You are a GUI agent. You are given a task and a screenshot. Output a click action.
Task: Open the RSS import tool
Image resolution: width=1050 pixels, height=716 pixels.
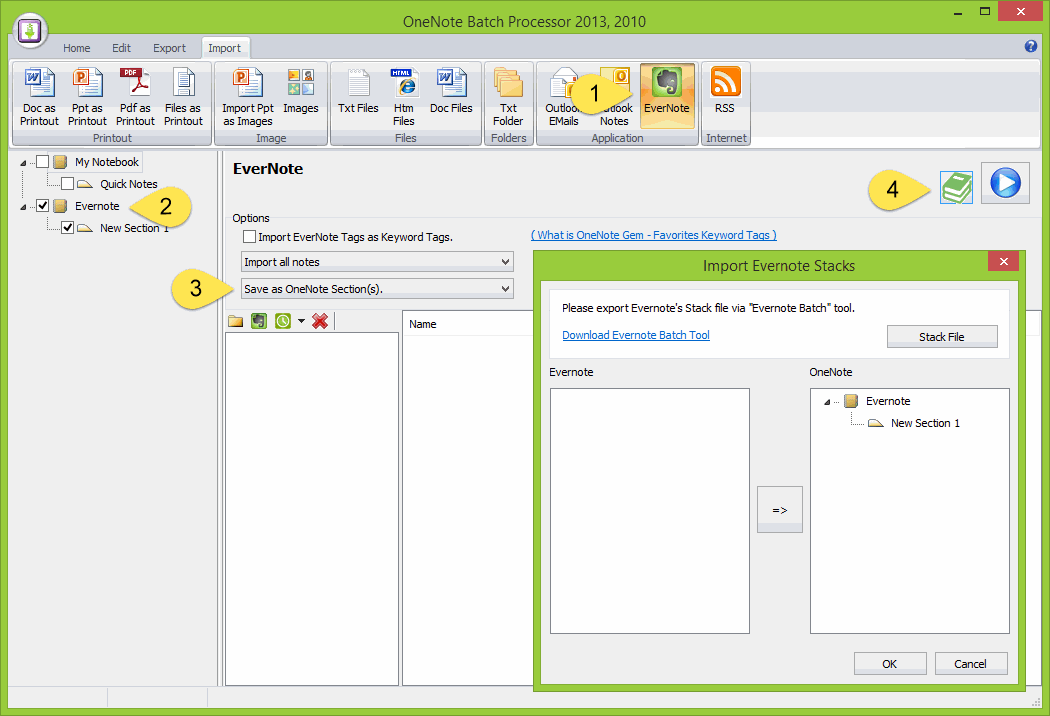coord(725,90)
